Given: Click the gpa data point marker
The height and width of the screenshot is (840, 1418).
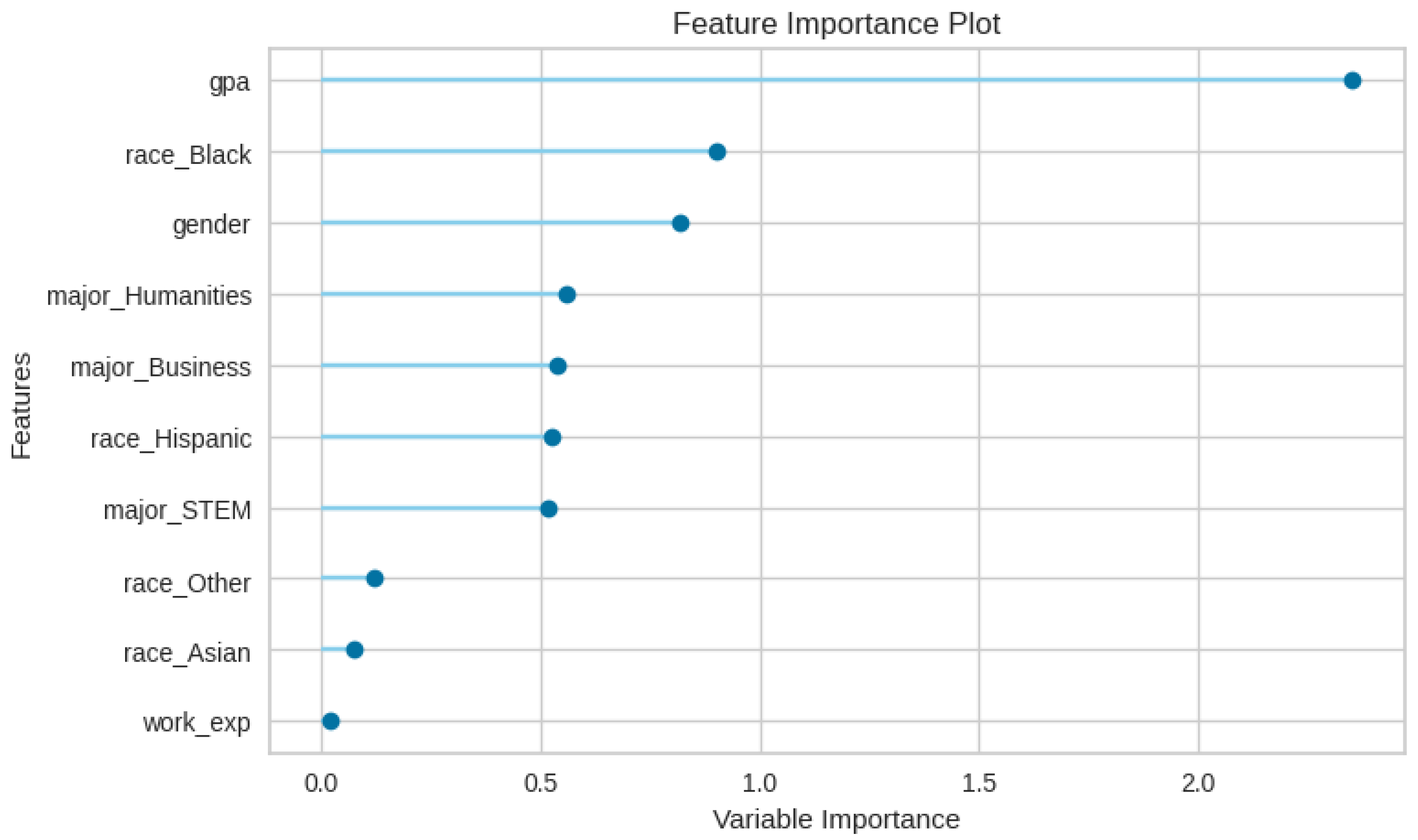Looking at the screenshot, I should pos(1352,81).
